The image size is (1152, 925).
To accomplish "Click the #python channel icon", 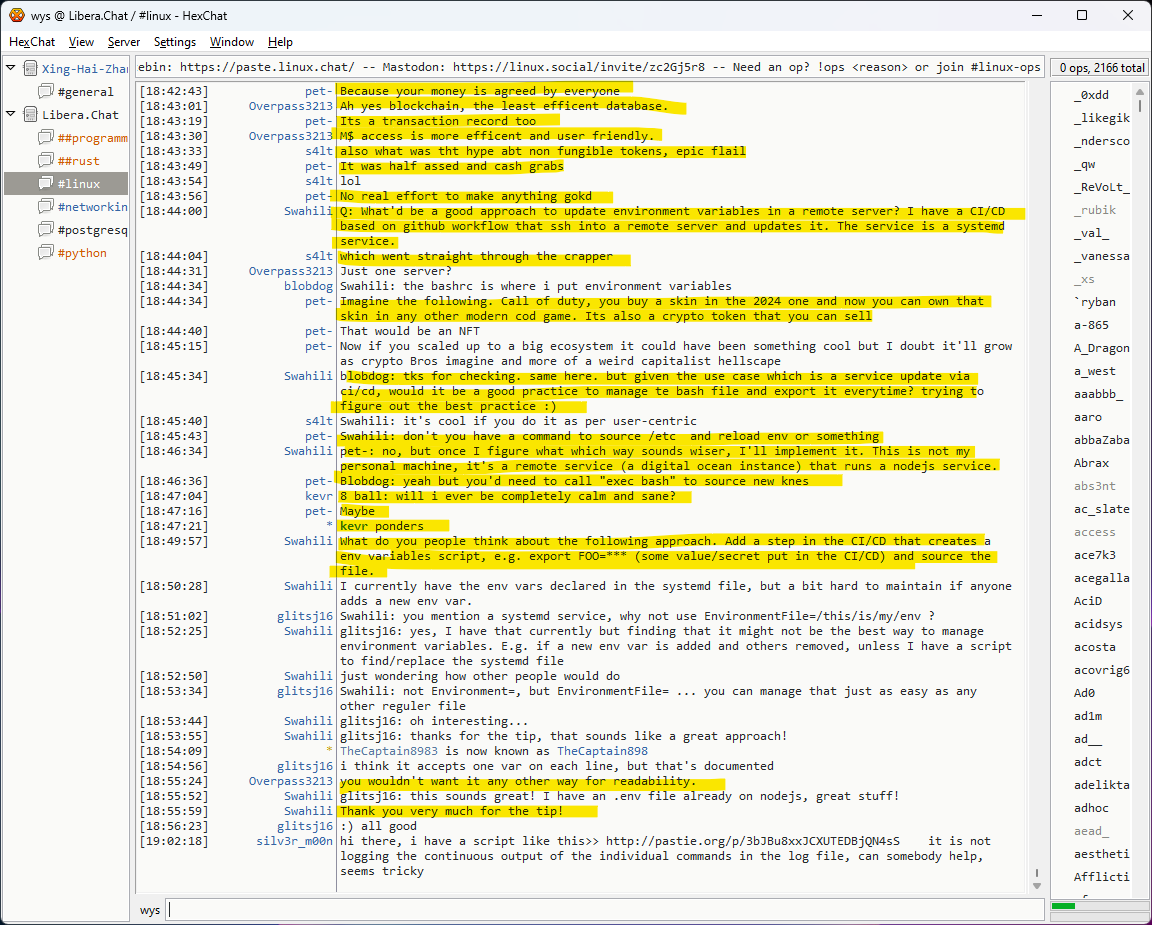I will click(46, 253).
